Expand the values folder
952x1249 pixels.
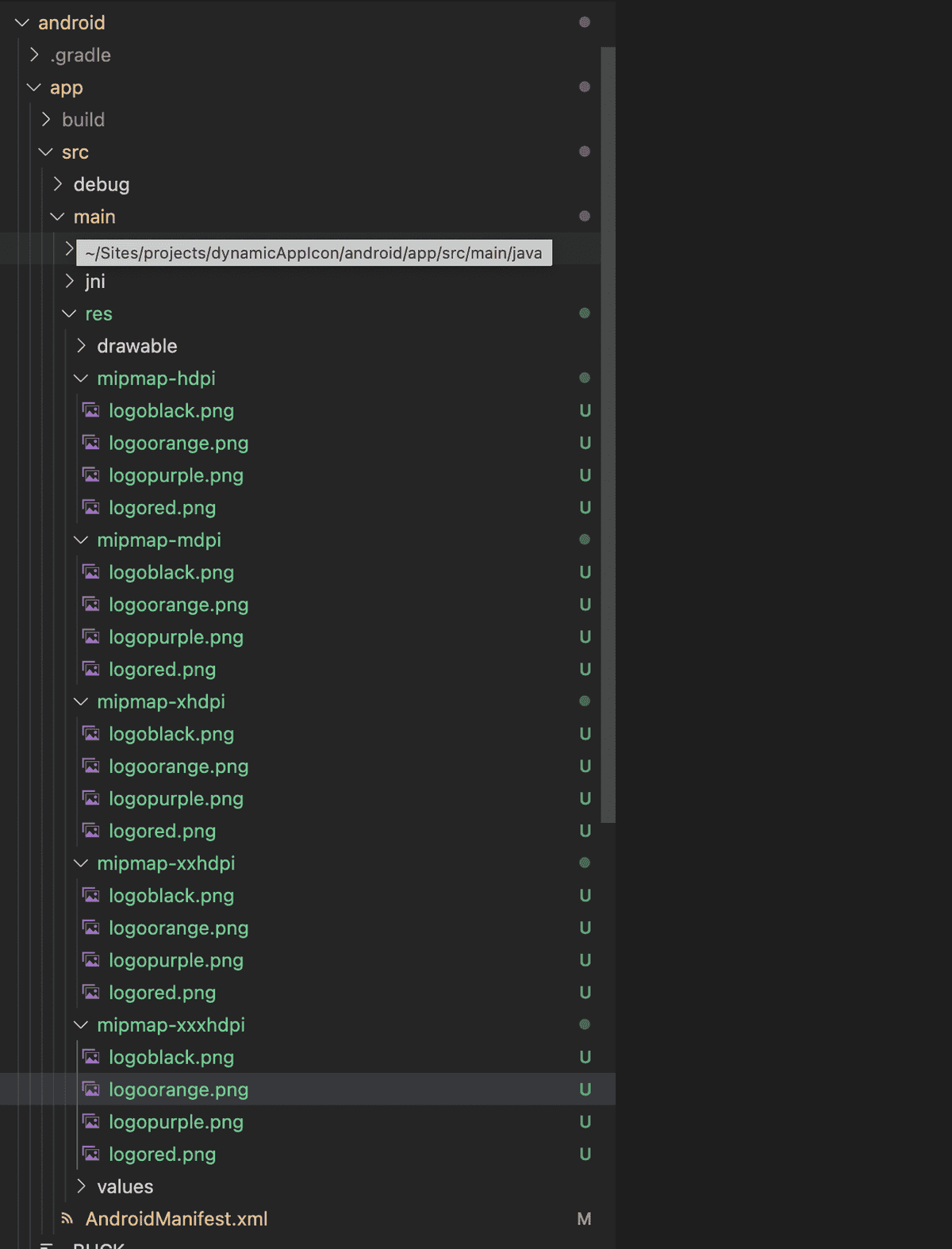pos(81,1186)
